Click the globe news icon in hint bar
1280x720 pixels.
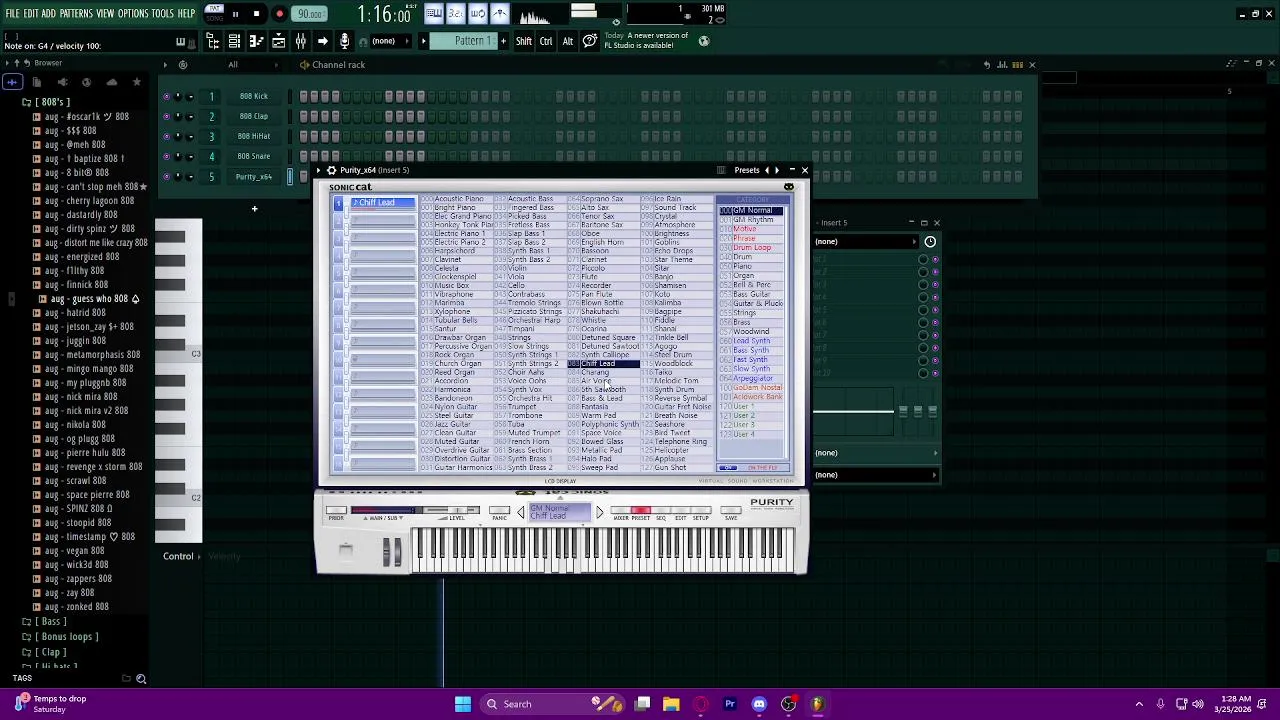click(704, 41)
